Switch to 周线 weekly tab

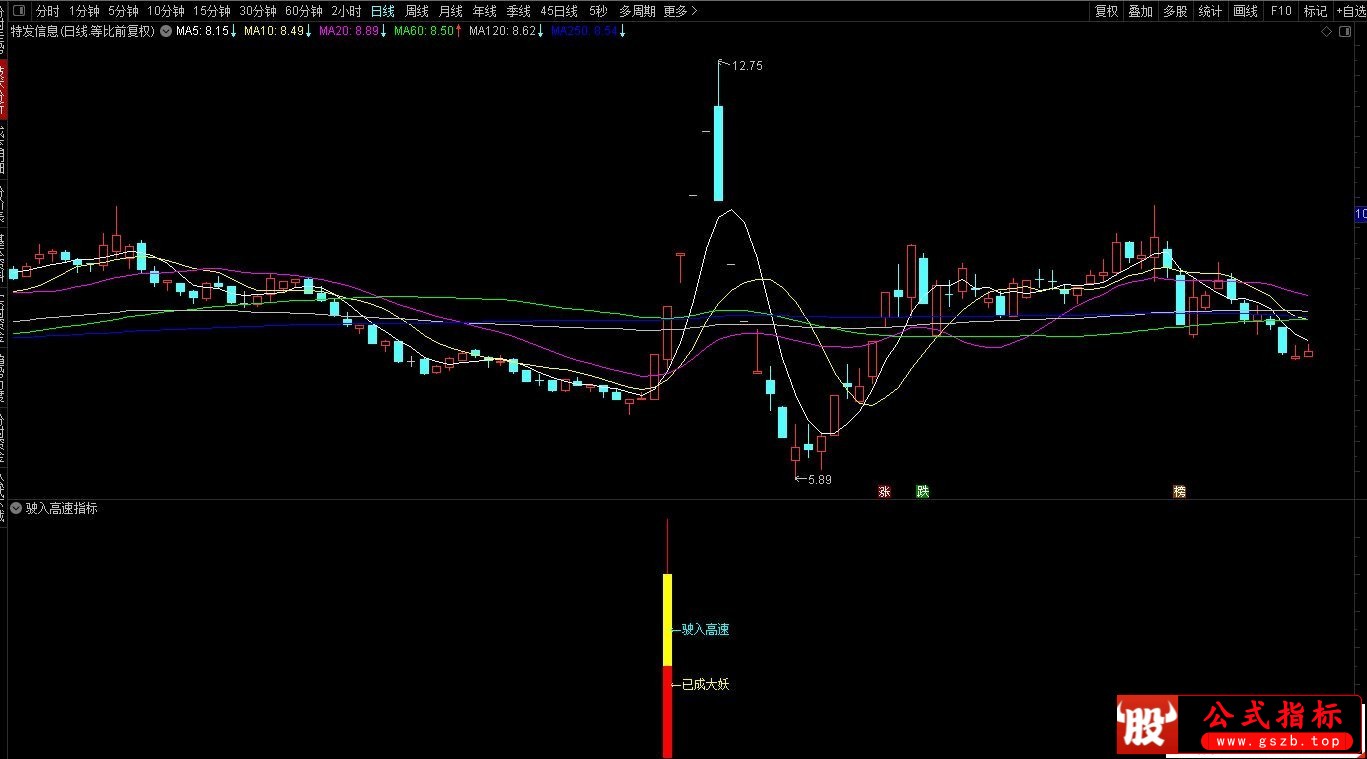tap(417, 11)
